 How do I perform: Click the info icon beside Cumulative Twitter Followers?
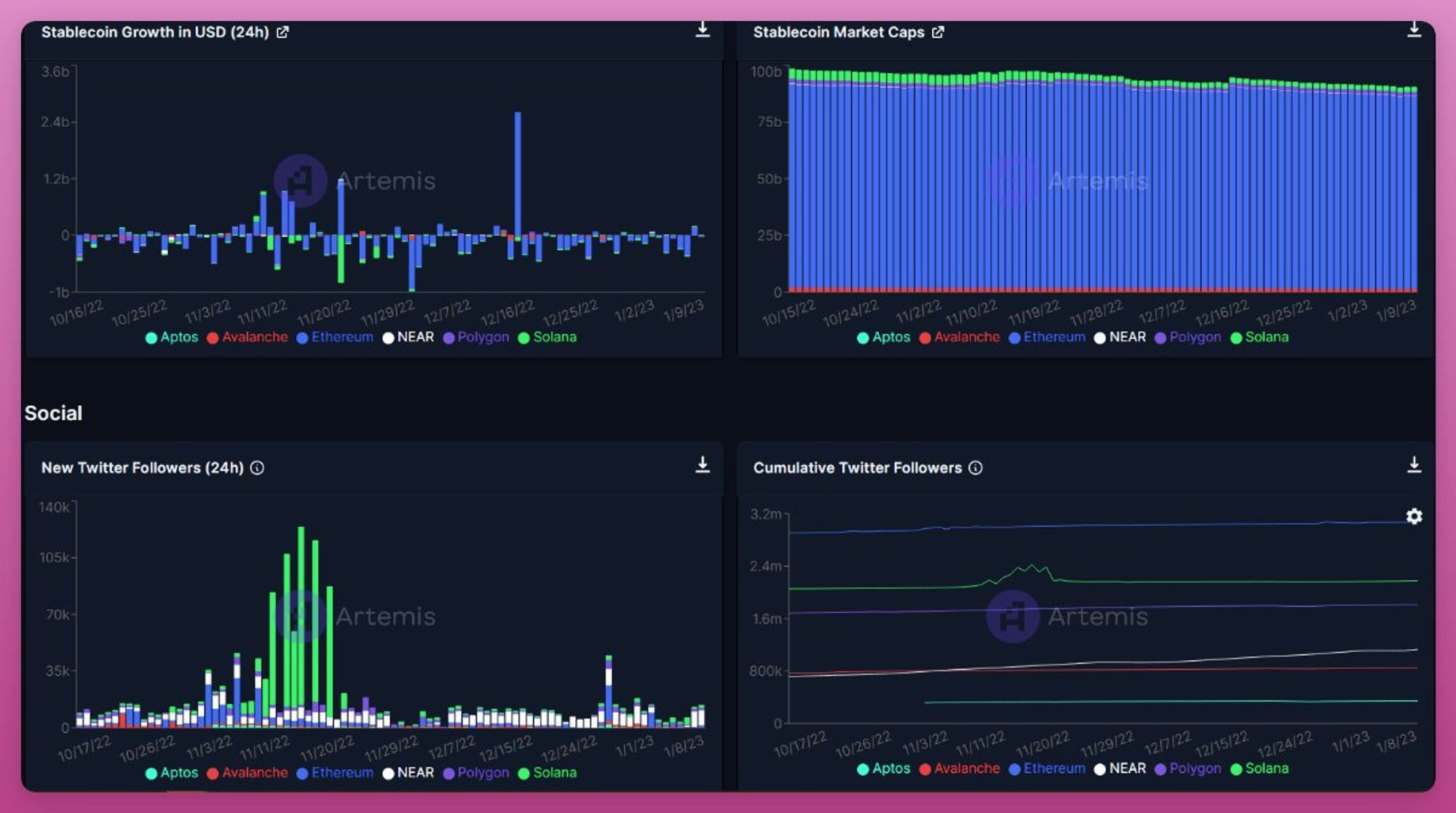pos(976,468)
